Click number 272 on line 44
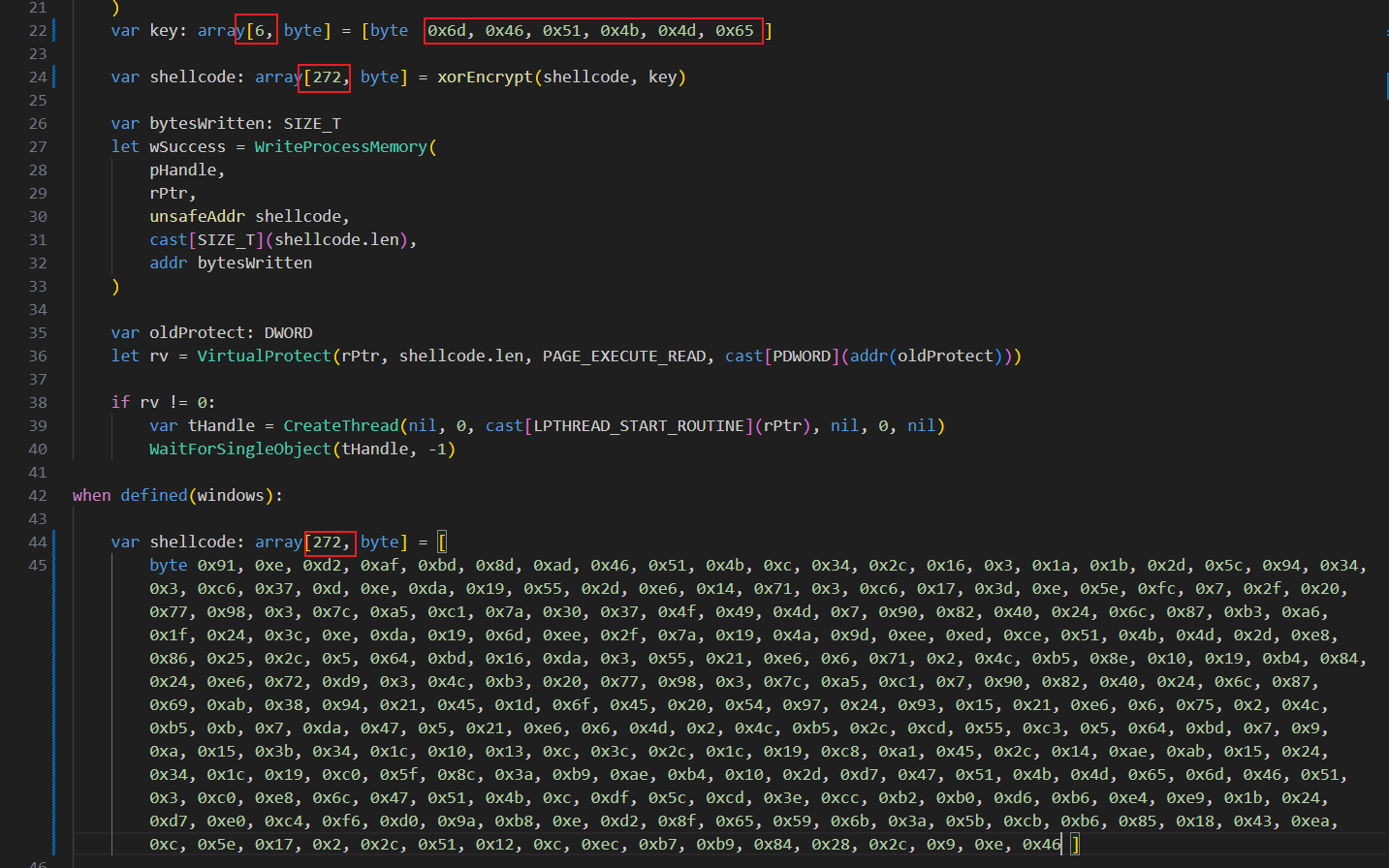This screenshot has height=868, width=1389. pyautogui.click(x=327, y=542)
